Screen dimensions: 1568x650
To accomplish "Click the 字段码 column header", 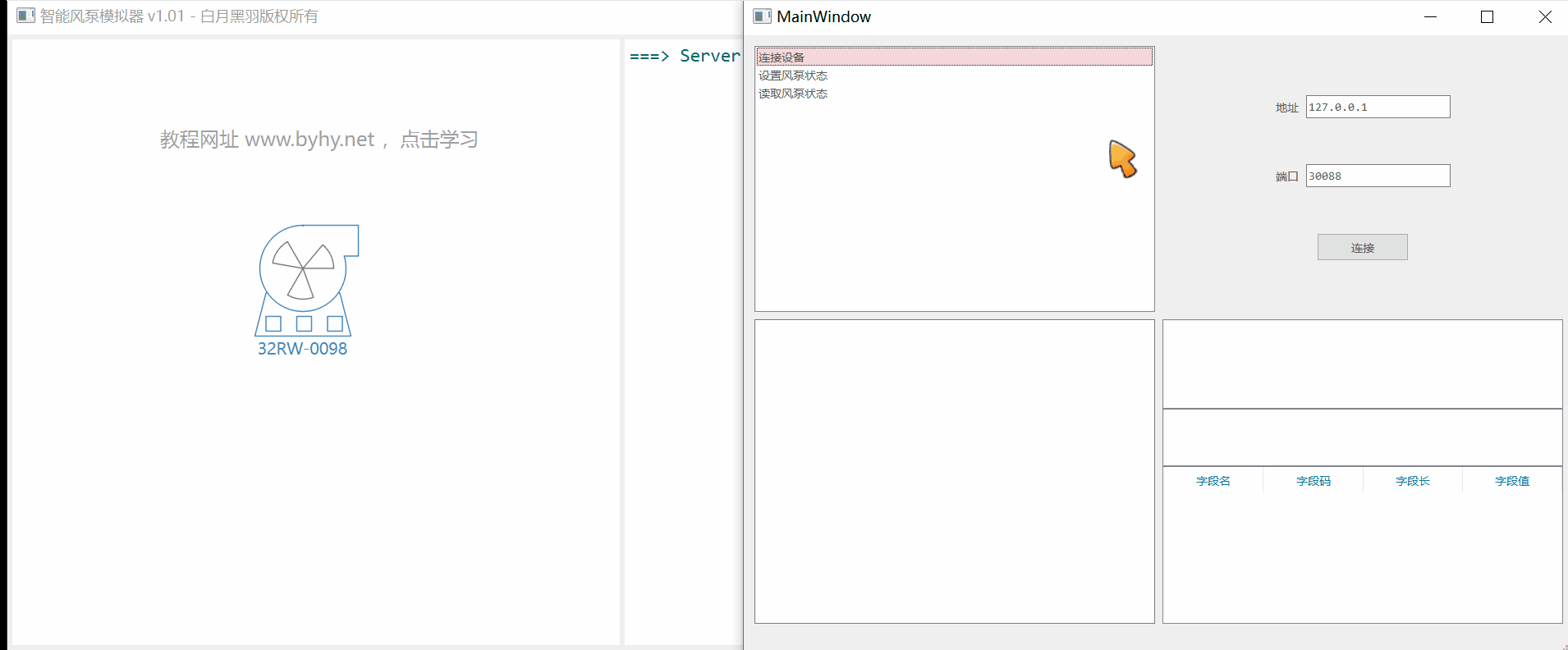I will click(1313, 481).
